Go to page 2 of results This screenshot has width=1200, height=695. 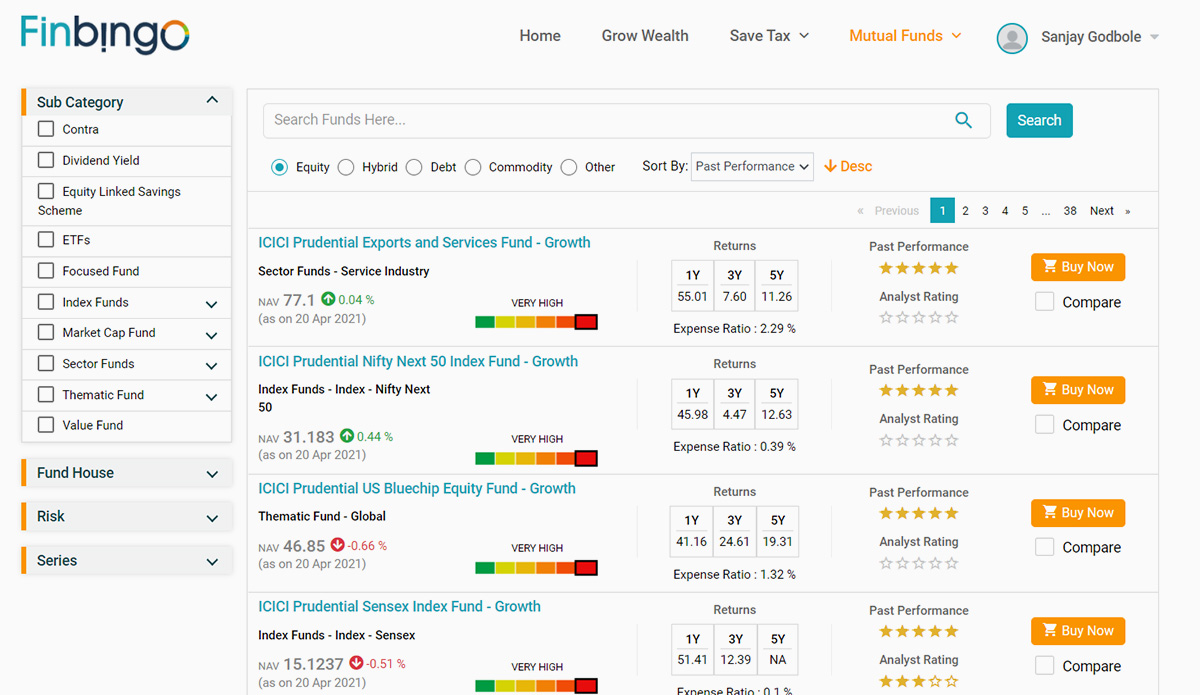965,211
